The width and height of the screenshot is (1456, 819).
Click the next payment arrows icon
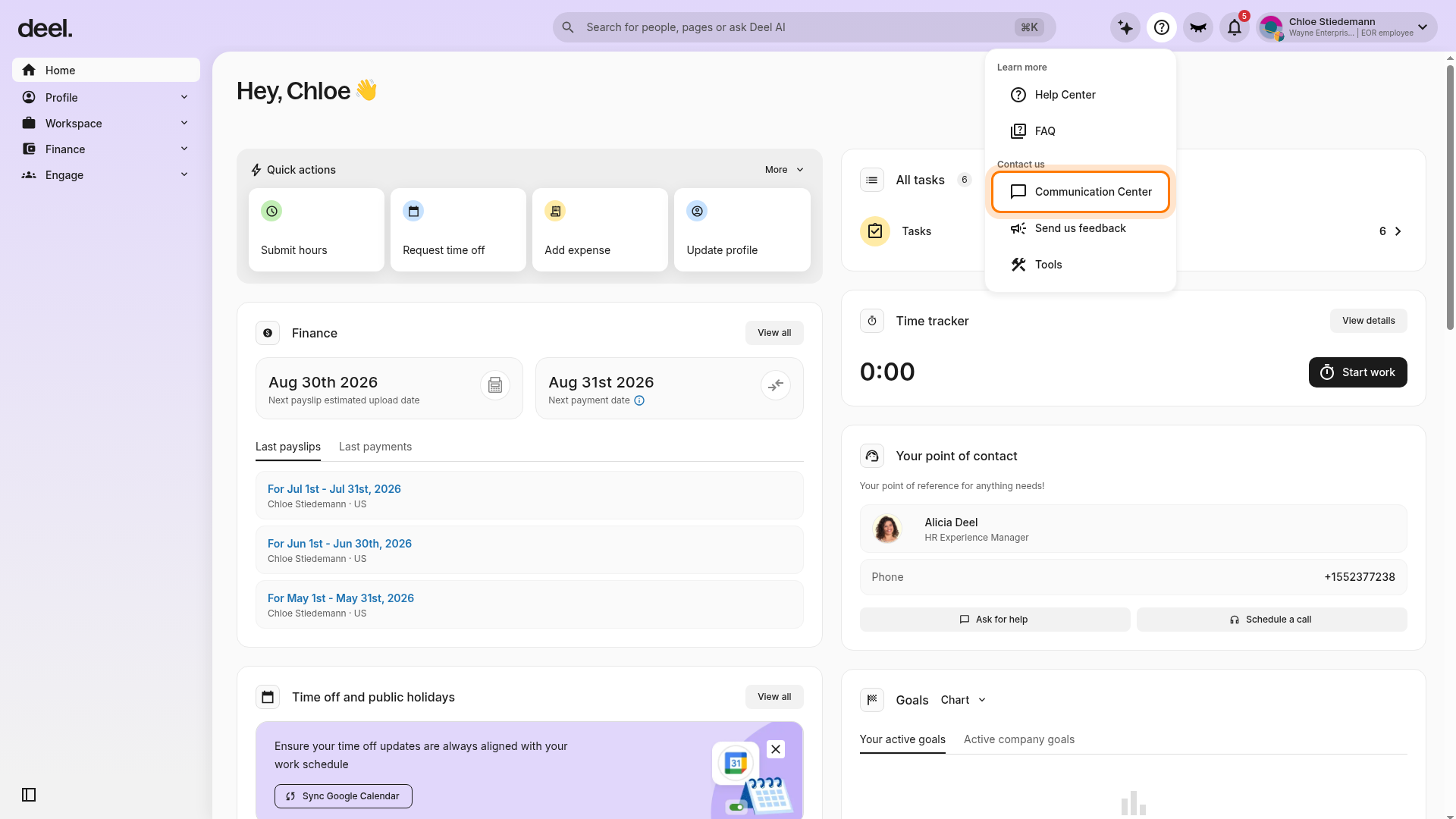tap(776, 385)
